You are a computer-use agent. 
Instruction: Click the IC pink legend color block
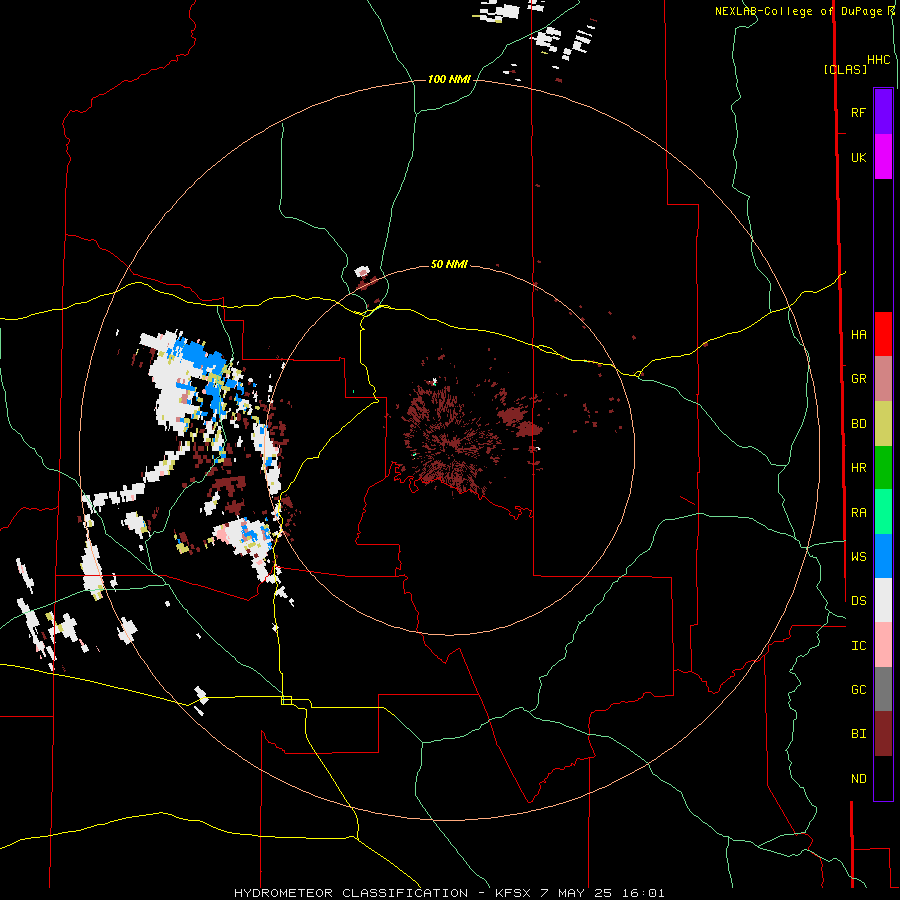click(883, 645)
